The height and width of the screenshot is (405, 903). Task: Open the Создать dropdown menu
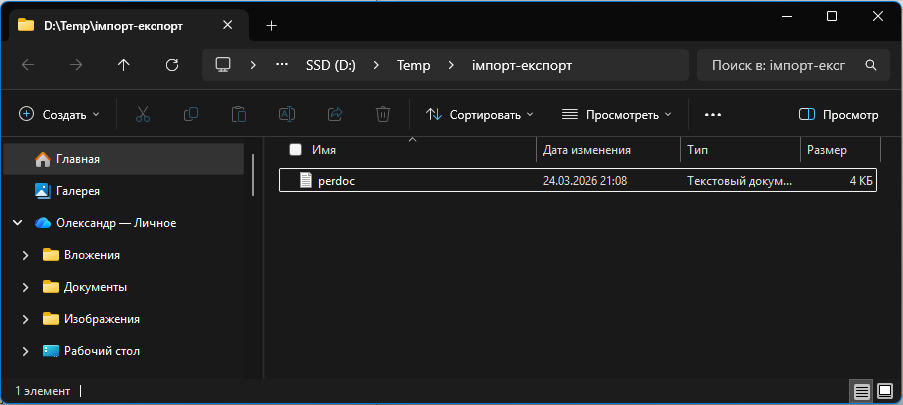(60, 115)
